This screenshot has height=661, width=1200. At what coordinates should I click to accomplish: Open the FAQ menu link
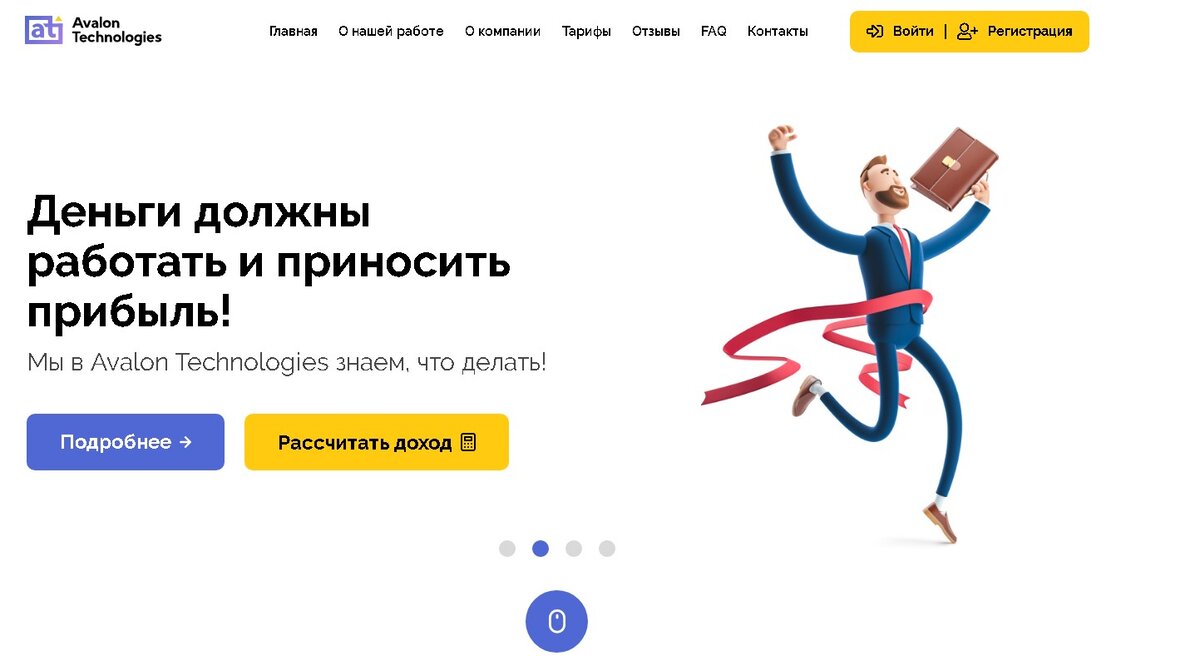point(714,31)
